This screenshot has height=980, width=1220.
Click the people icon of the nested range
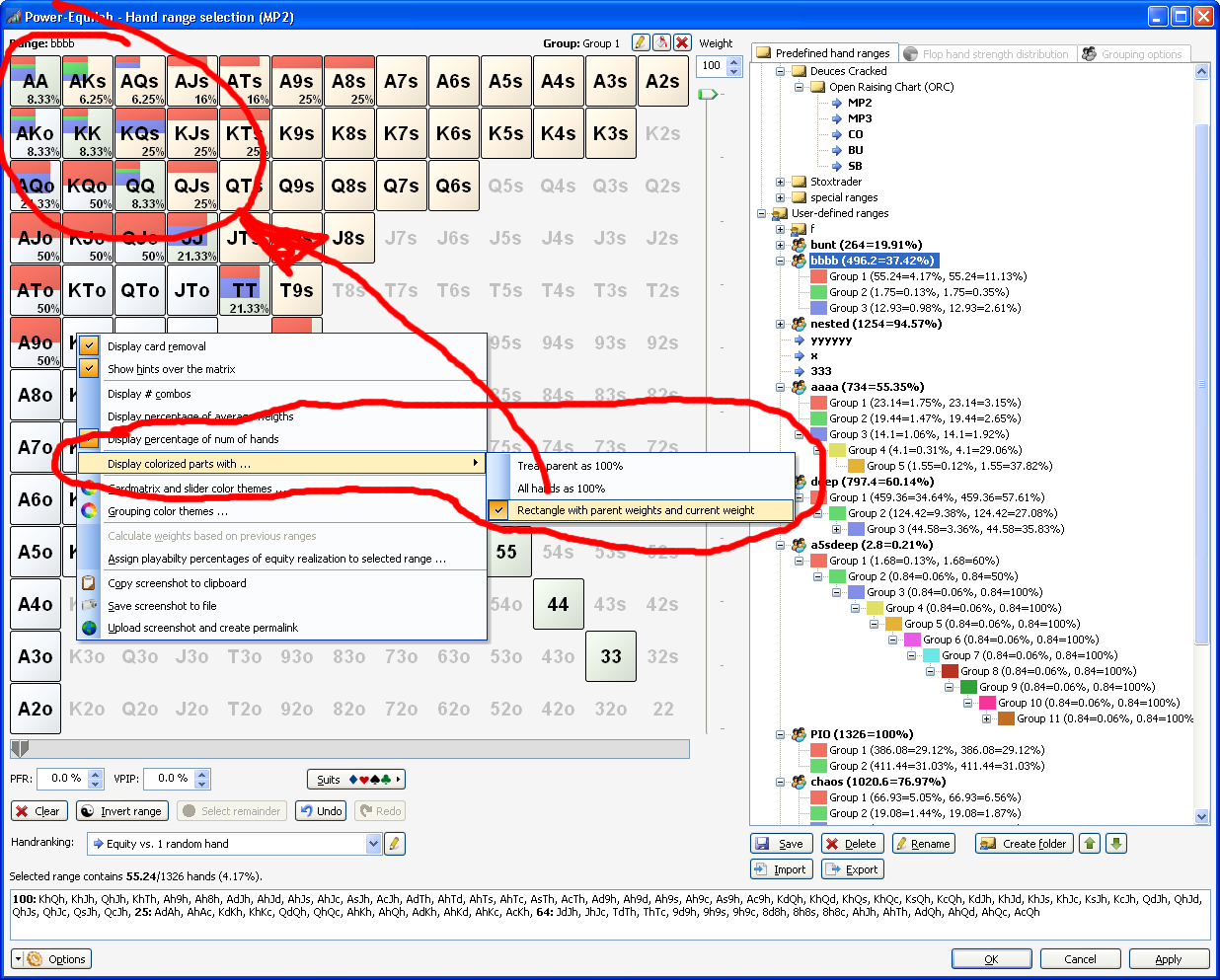point(800,324)
